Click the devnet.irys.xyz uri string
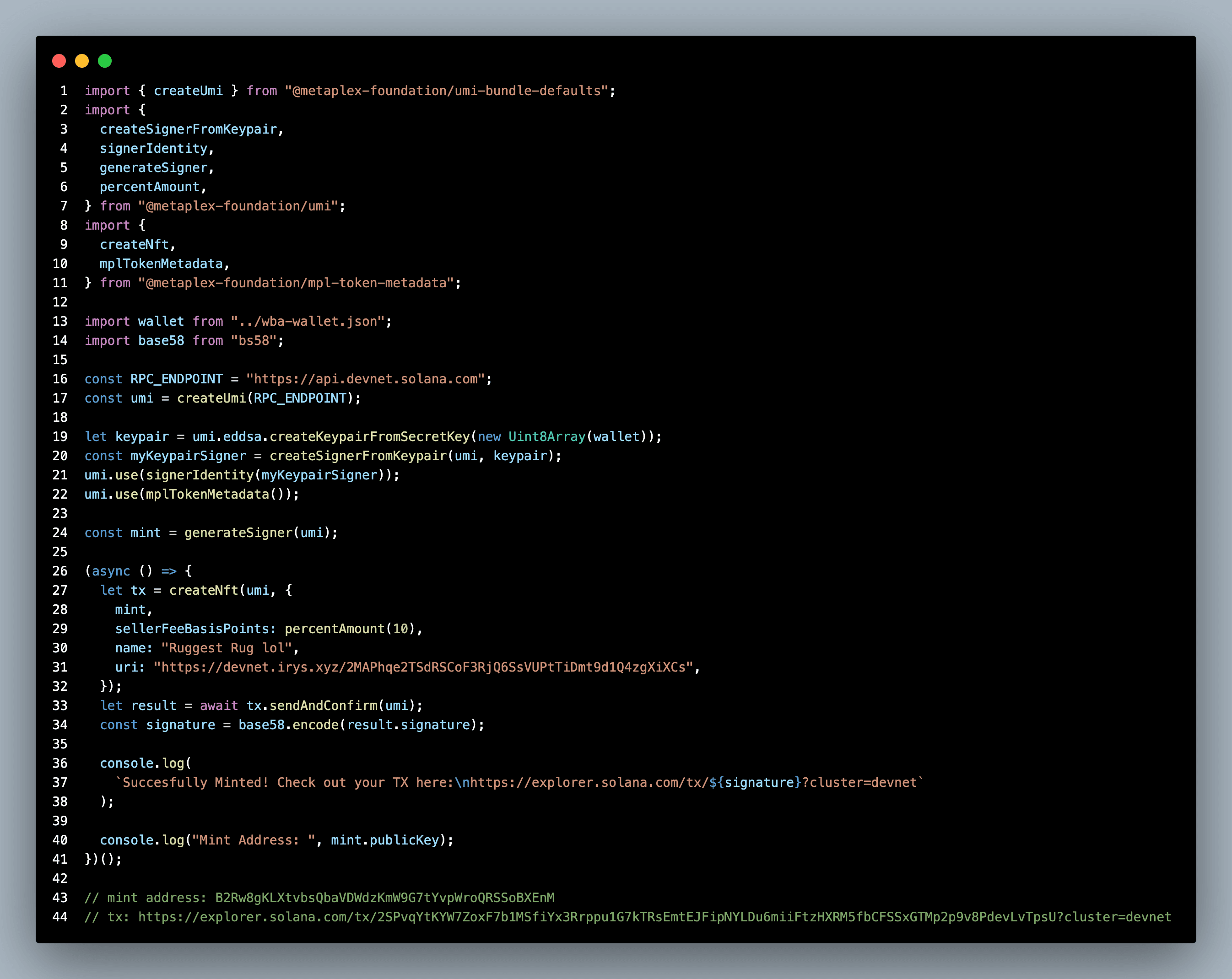The image size is (1232, 979). pyautogui.click(x=423, y=667)
